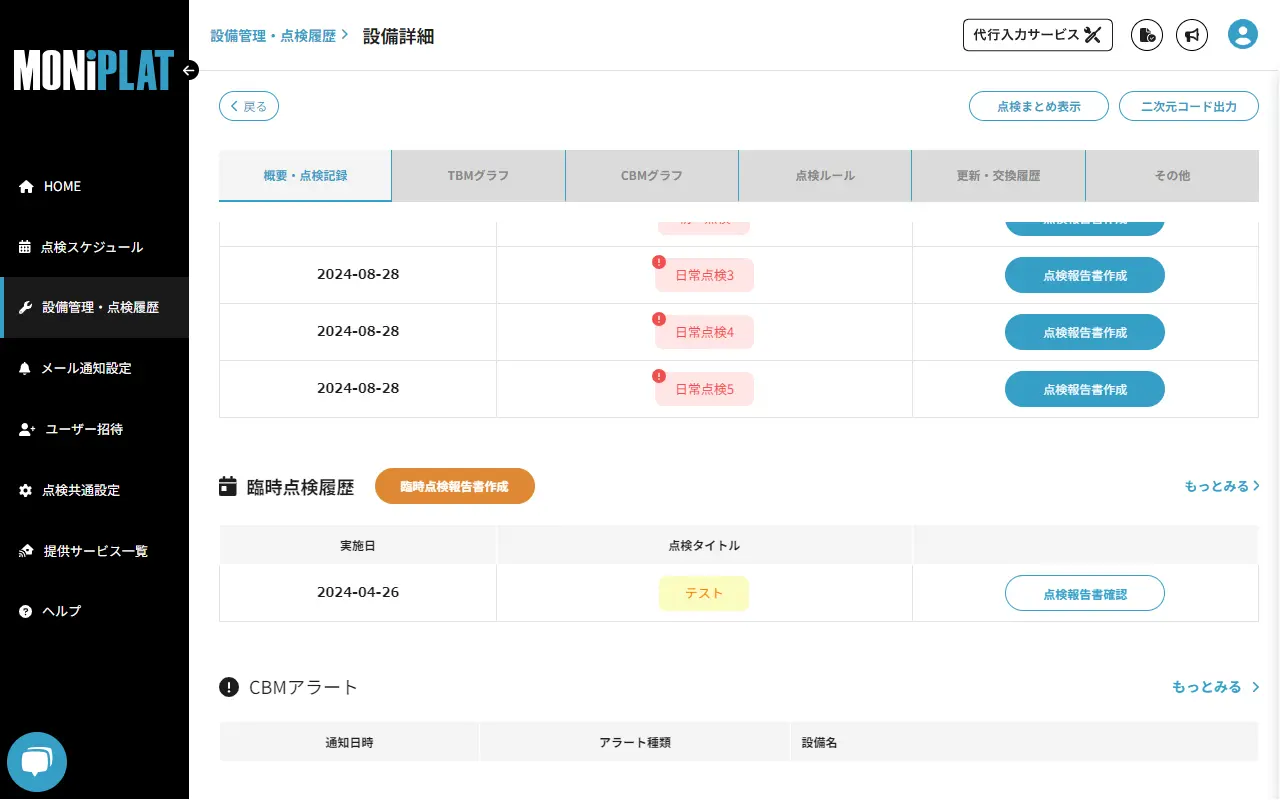
Task: Open 点検共通設定 in the sidebar
Action: (x=80, y=490)
